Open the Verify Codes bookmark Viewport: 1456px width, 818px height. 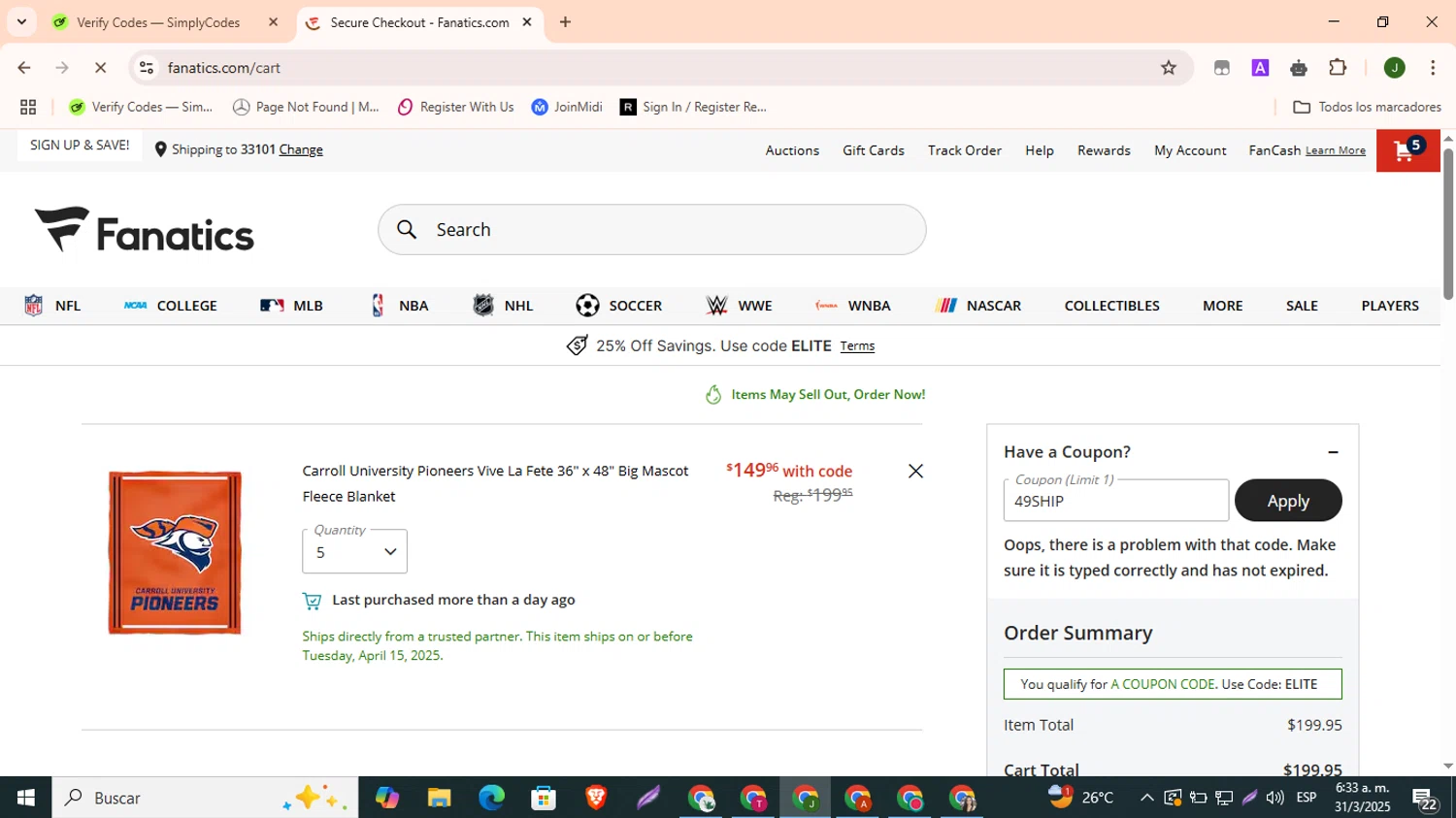tap(141, 107)
